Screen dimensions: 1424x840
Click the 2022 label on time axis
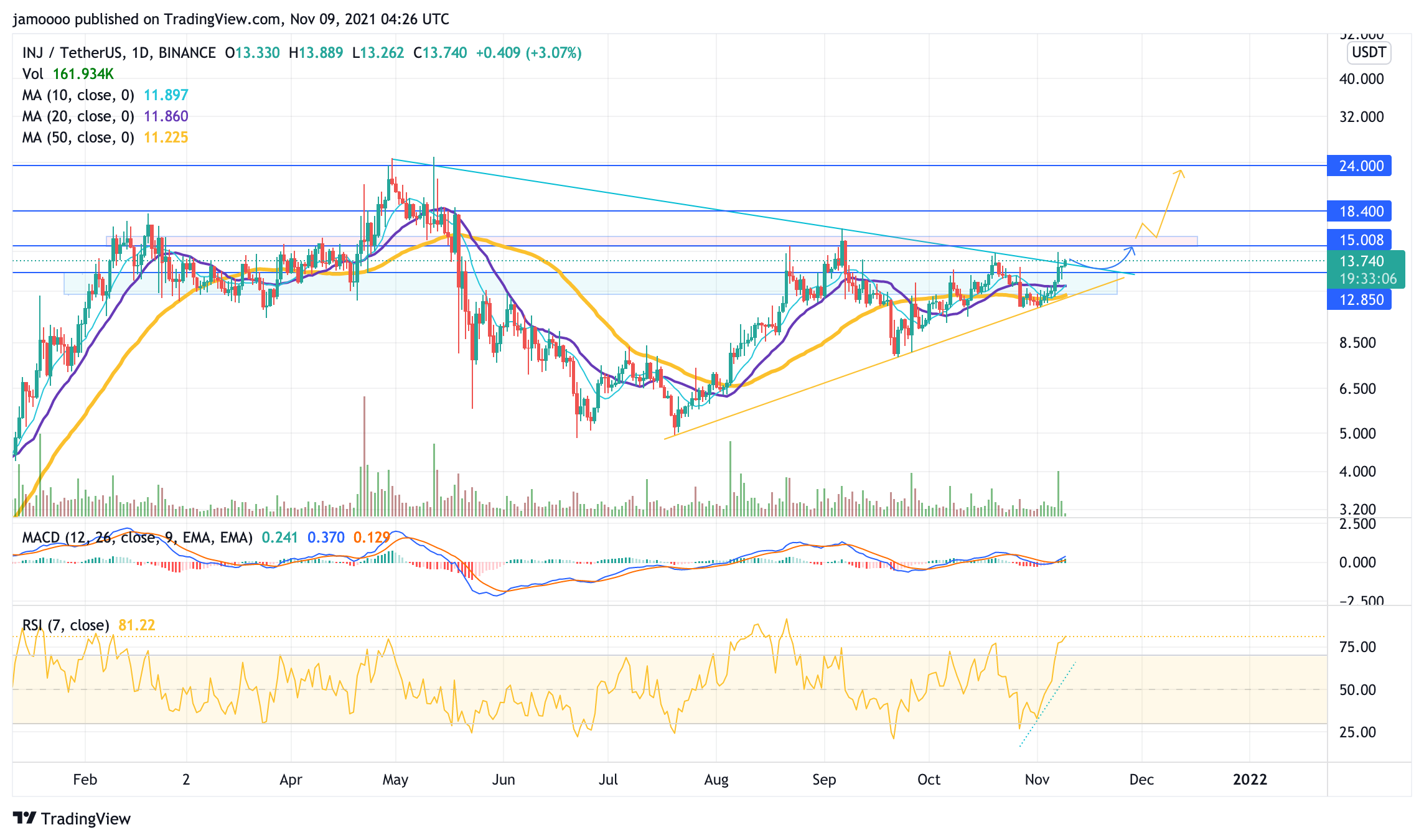coord(1250,780)
